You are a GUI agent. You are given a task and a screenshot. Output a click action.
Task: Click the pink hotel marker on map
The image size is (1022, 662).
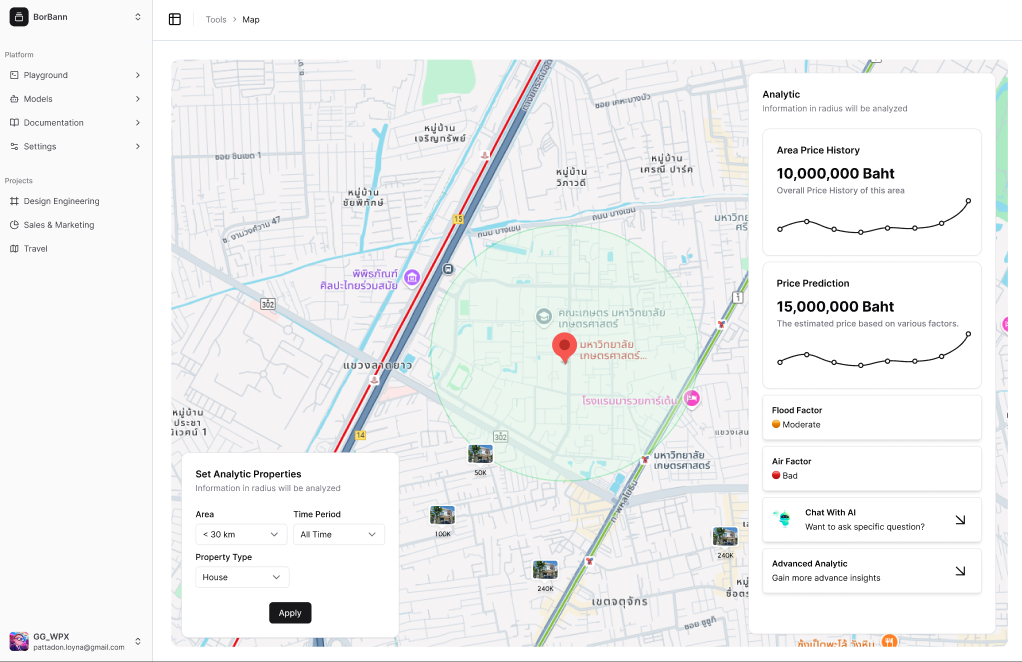point(691,400)
